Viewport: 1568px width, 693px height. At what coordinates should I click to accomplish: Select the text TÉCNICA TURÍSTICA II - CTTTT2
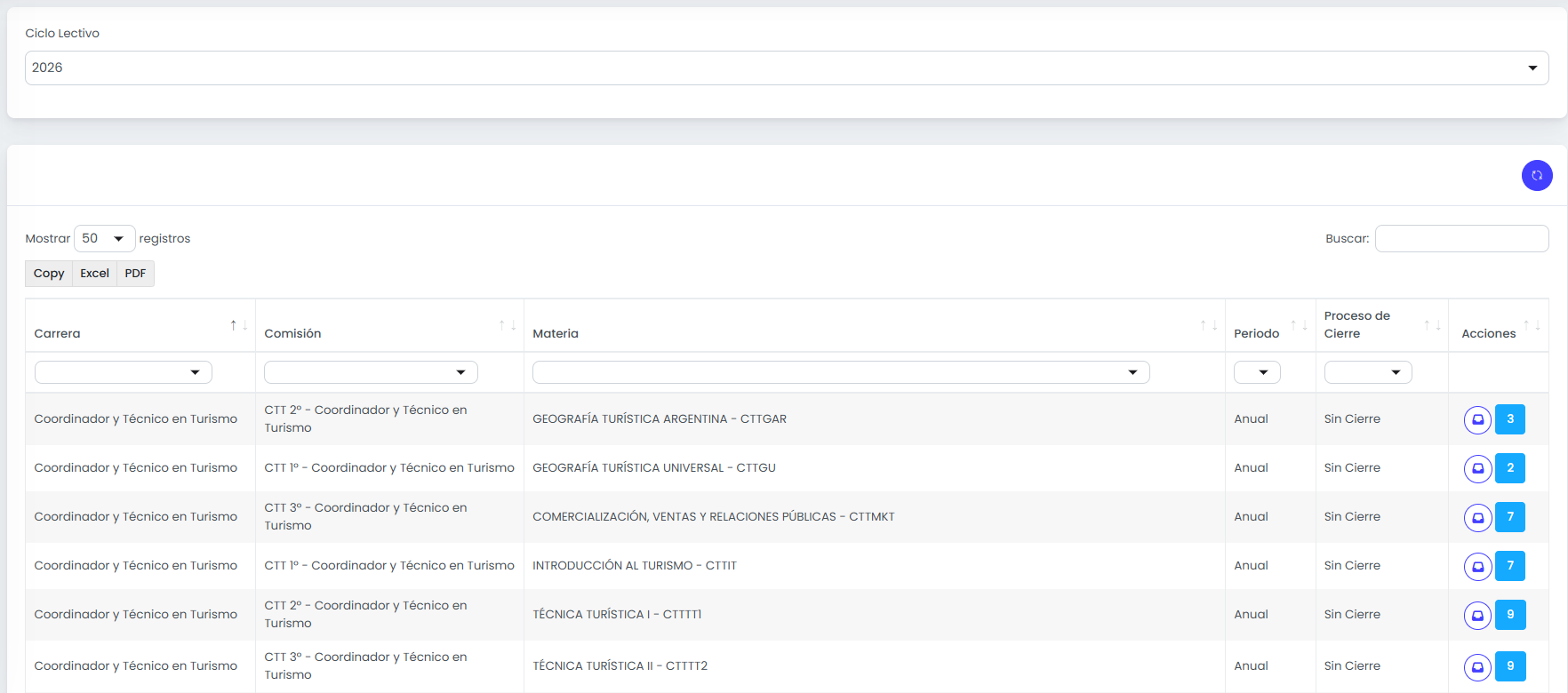tap(620, 666)
